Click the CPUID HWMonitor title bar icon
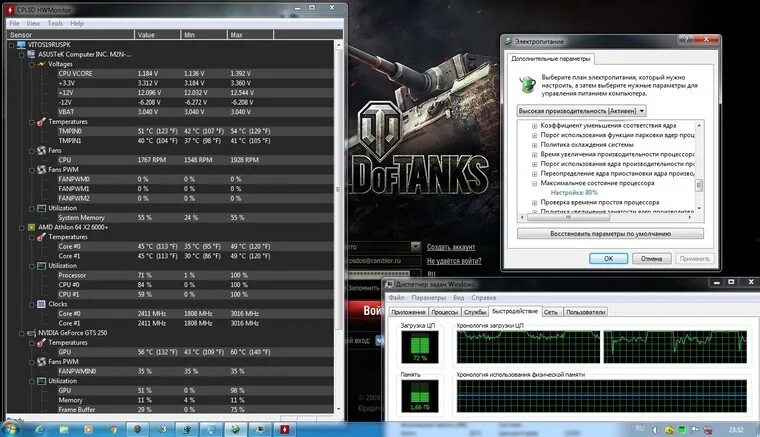760x437 pixels. click(x=10, y=10)
